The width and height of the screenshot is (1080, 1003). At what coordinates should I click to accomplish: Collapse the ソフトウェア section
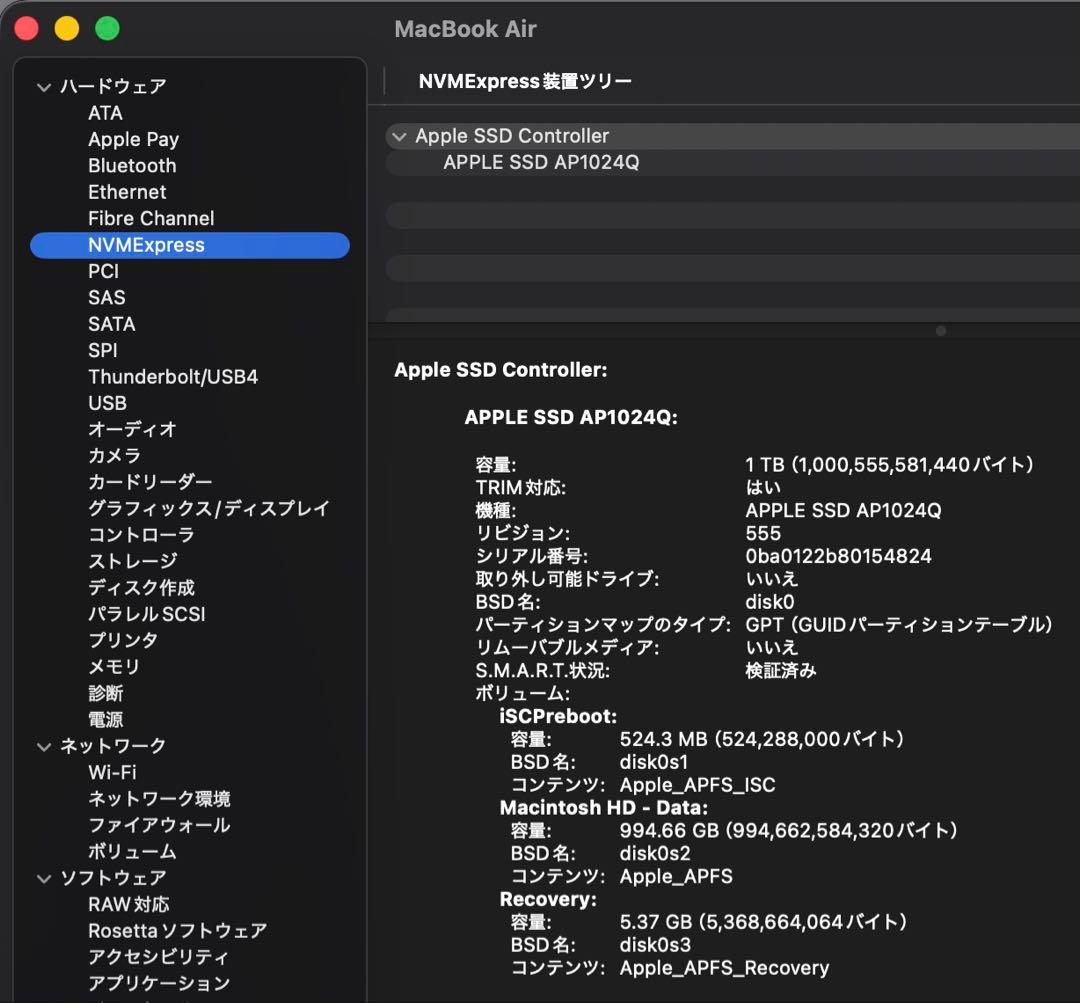click(x=44, y=877)
